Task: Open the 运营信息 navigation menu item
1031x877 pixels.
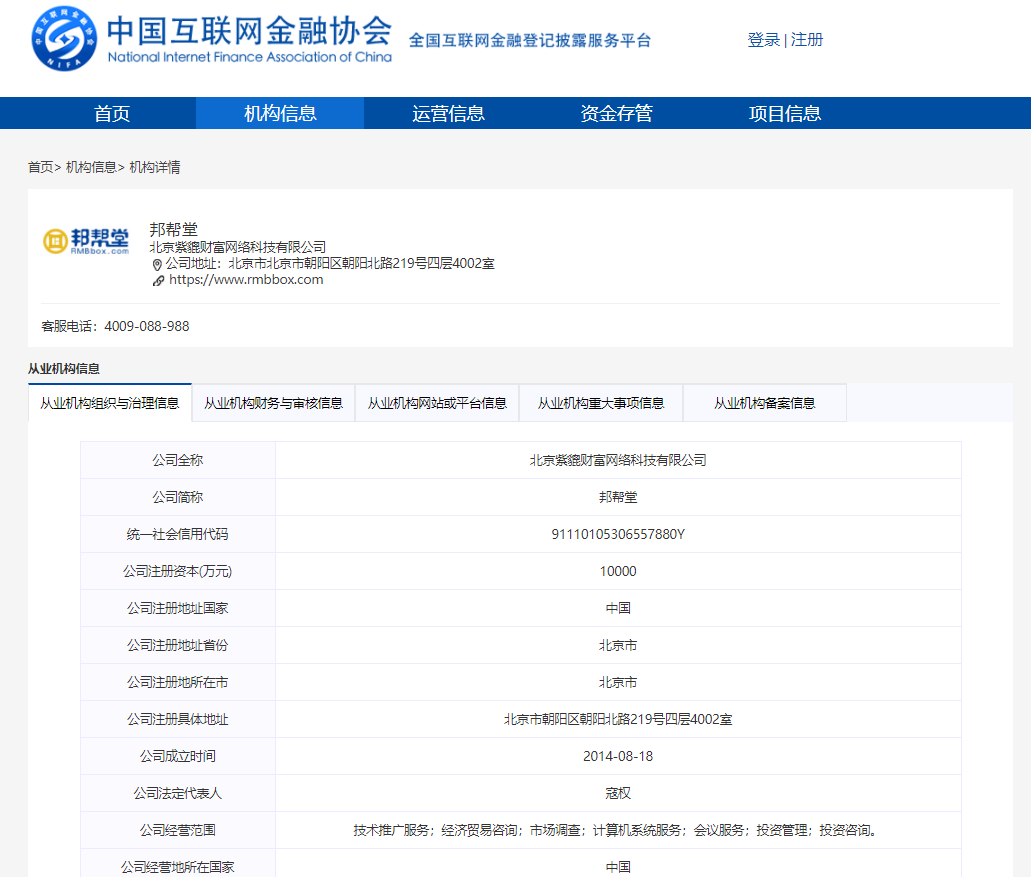Action: click(x=448, y=113)
